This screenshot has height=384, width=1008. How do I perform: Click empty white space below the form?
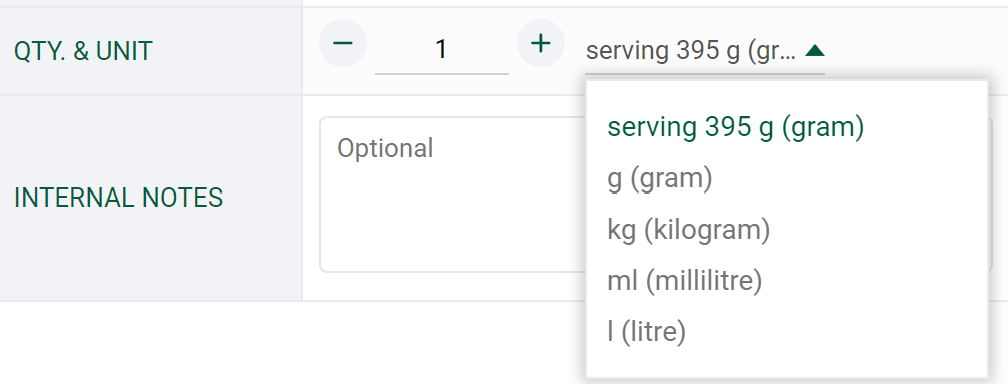289,344
